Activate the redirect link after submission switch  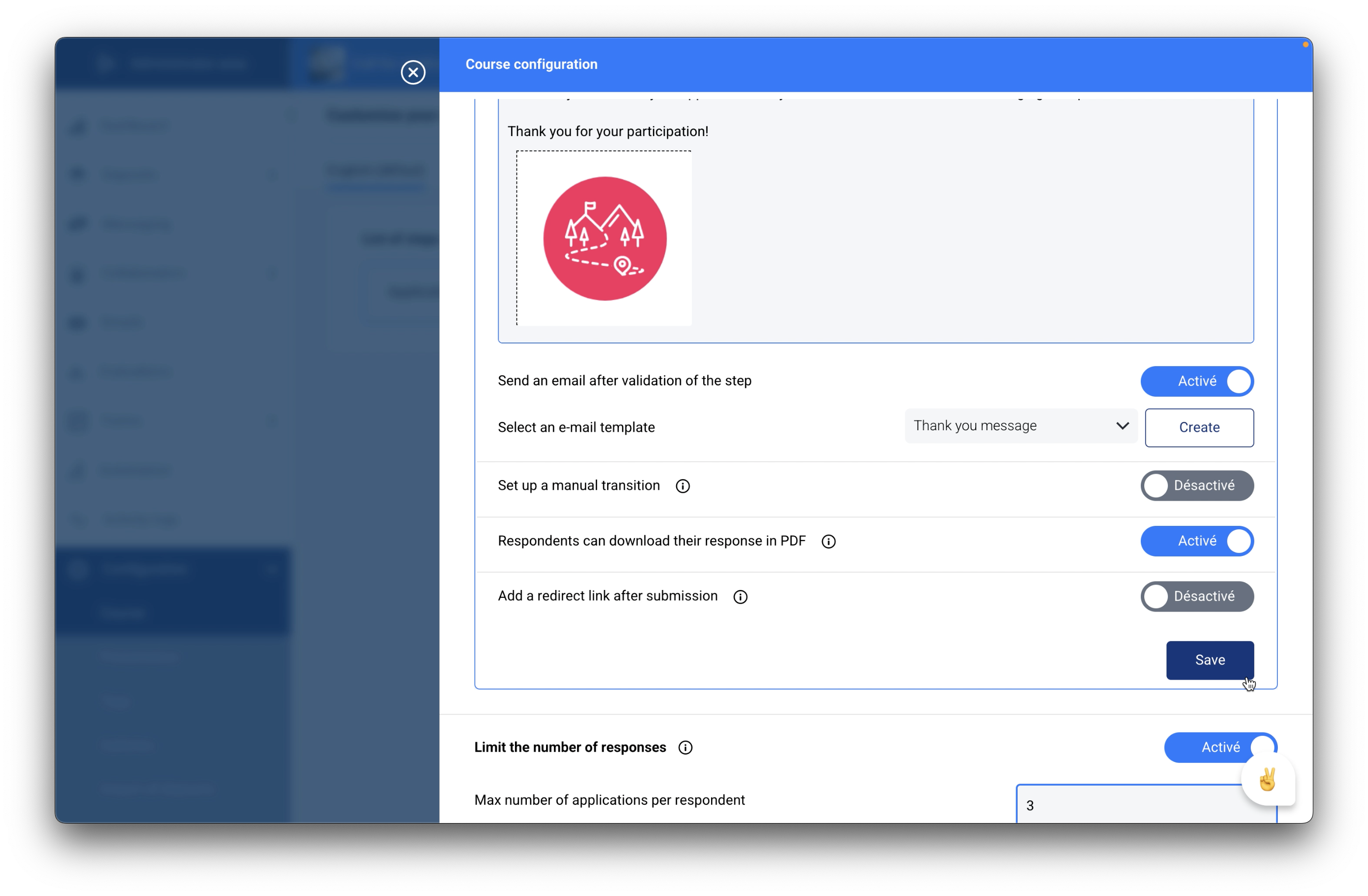1197,596
